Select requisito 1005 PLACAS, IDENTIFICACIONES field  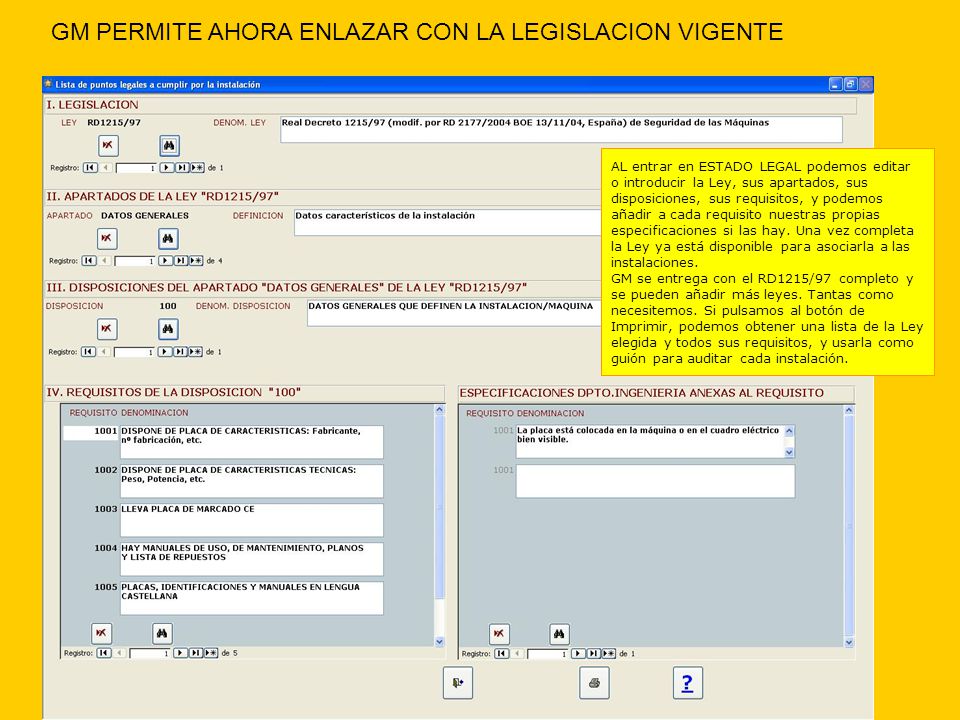tap(252, 598)
